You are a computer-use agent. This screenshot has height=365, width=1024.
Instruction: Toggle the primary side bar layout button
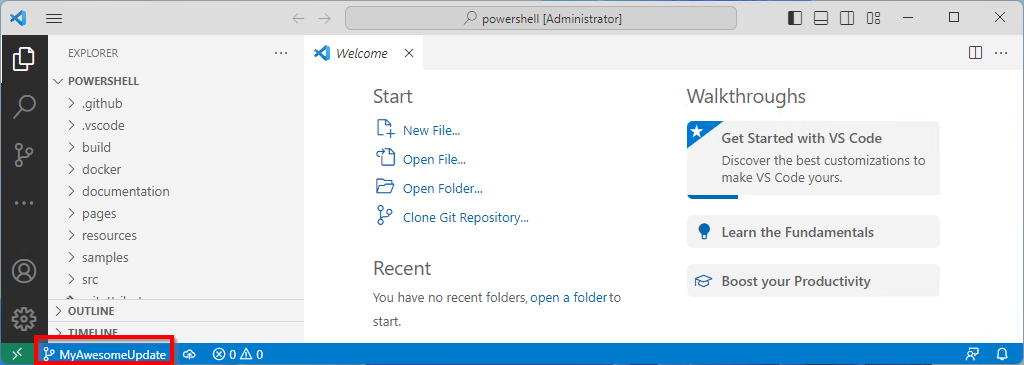[795, 18]
